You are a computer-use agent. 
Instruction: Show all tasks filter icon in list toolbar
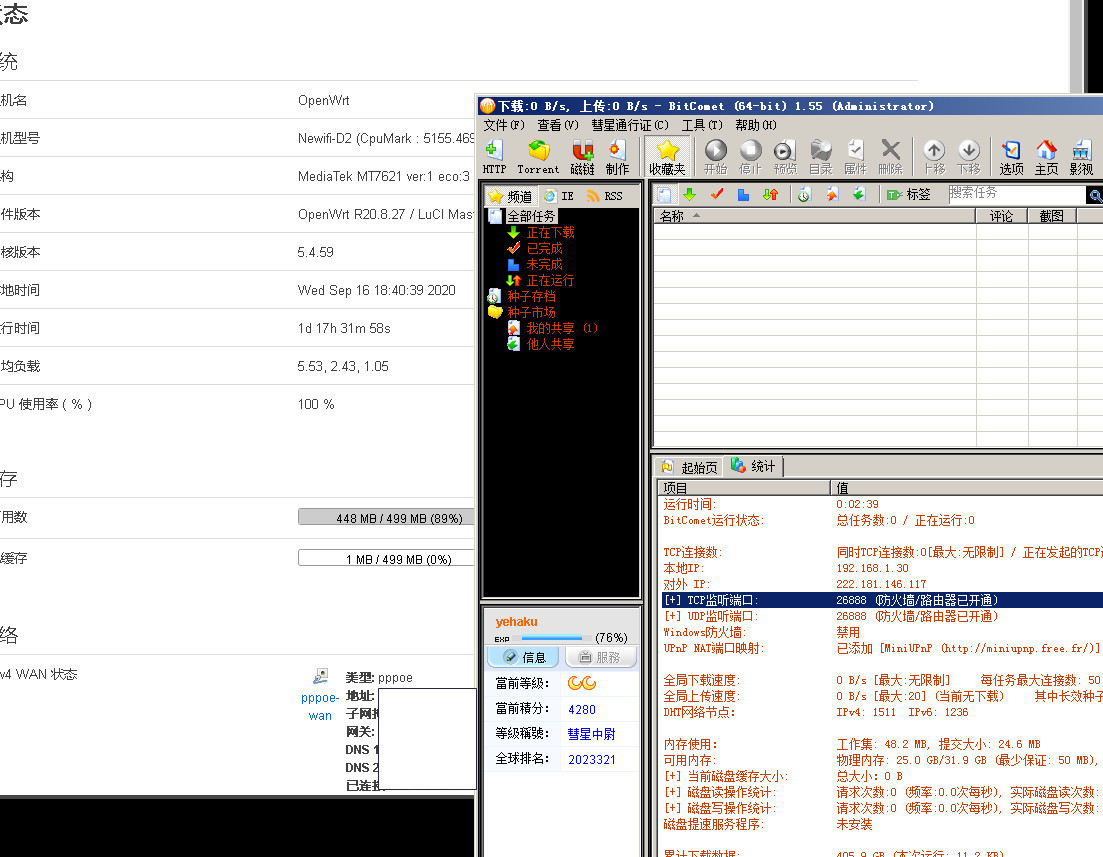pos(664,194)
